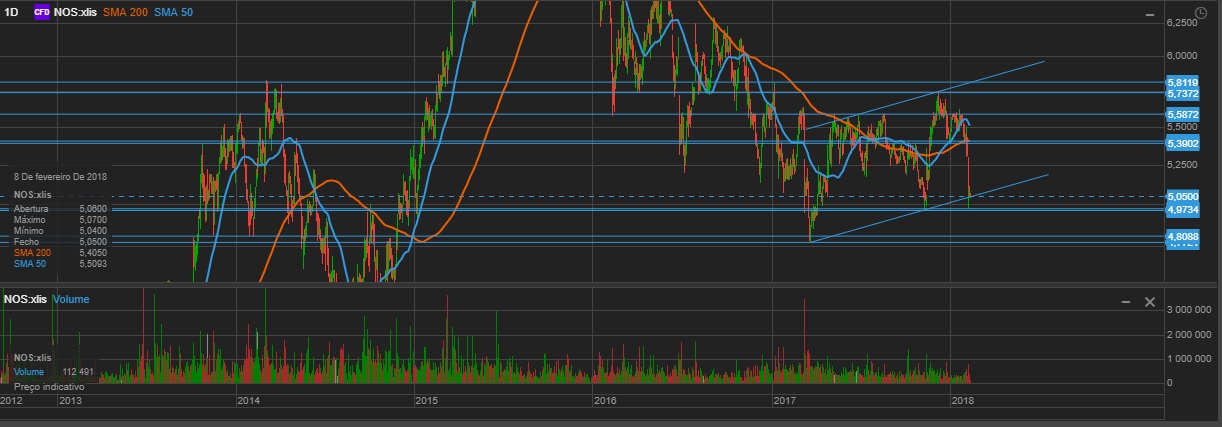Screen dimensions: 1222x427
Task: Select the 5,8119 price level label
Action: pos(1183,82)
